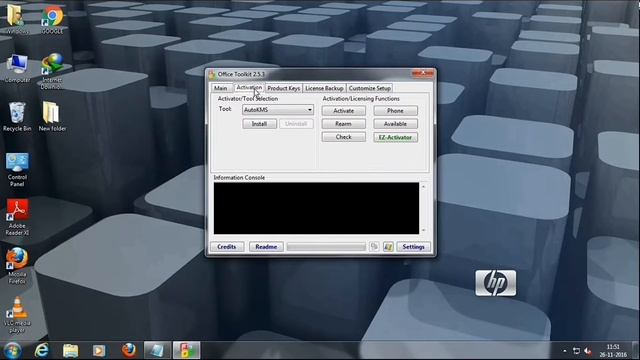Click the Check button
640x360 pixels.
coord(344,137)
